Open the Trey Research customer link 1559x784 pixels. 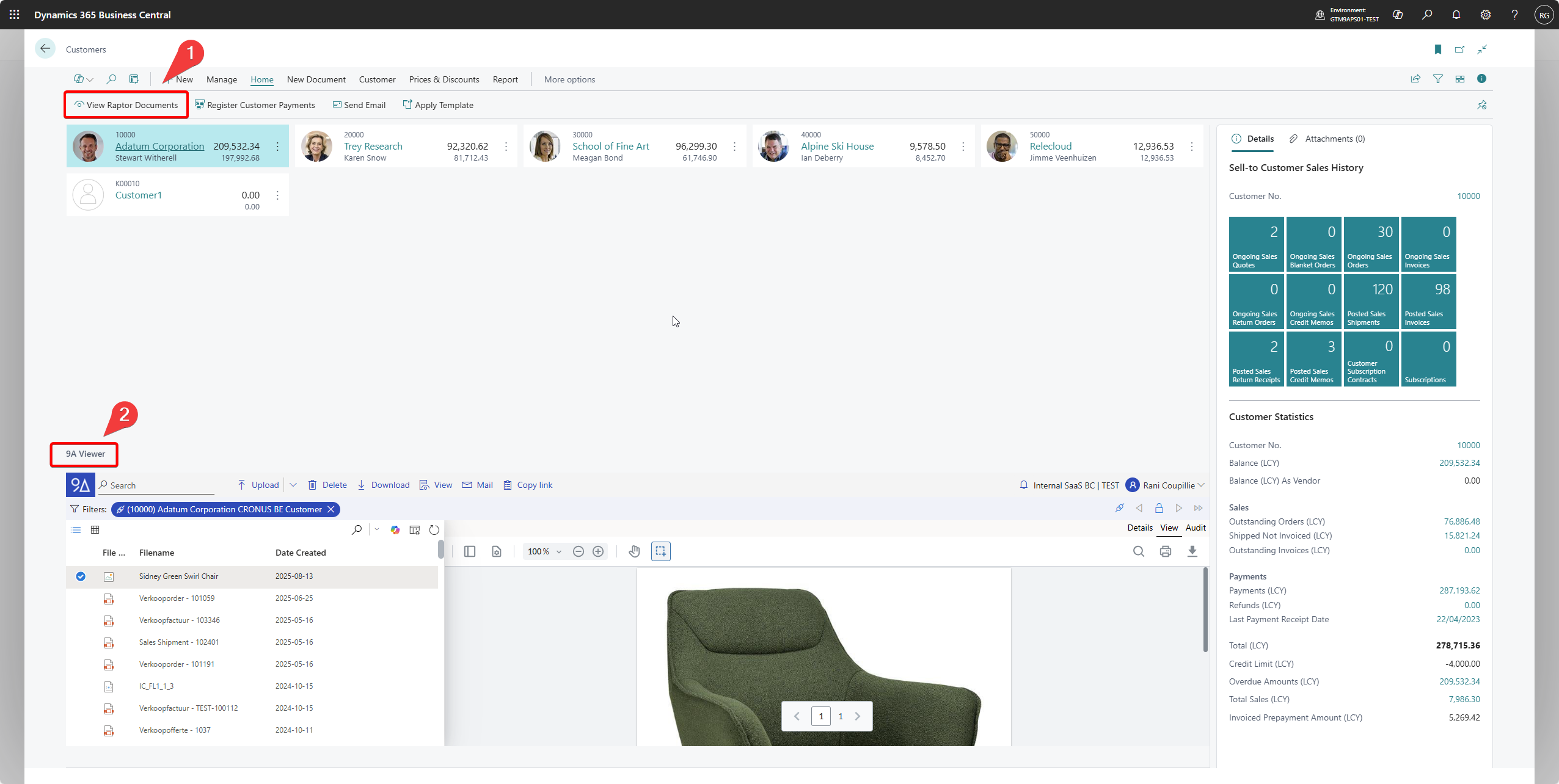click(x=373, y=146)
